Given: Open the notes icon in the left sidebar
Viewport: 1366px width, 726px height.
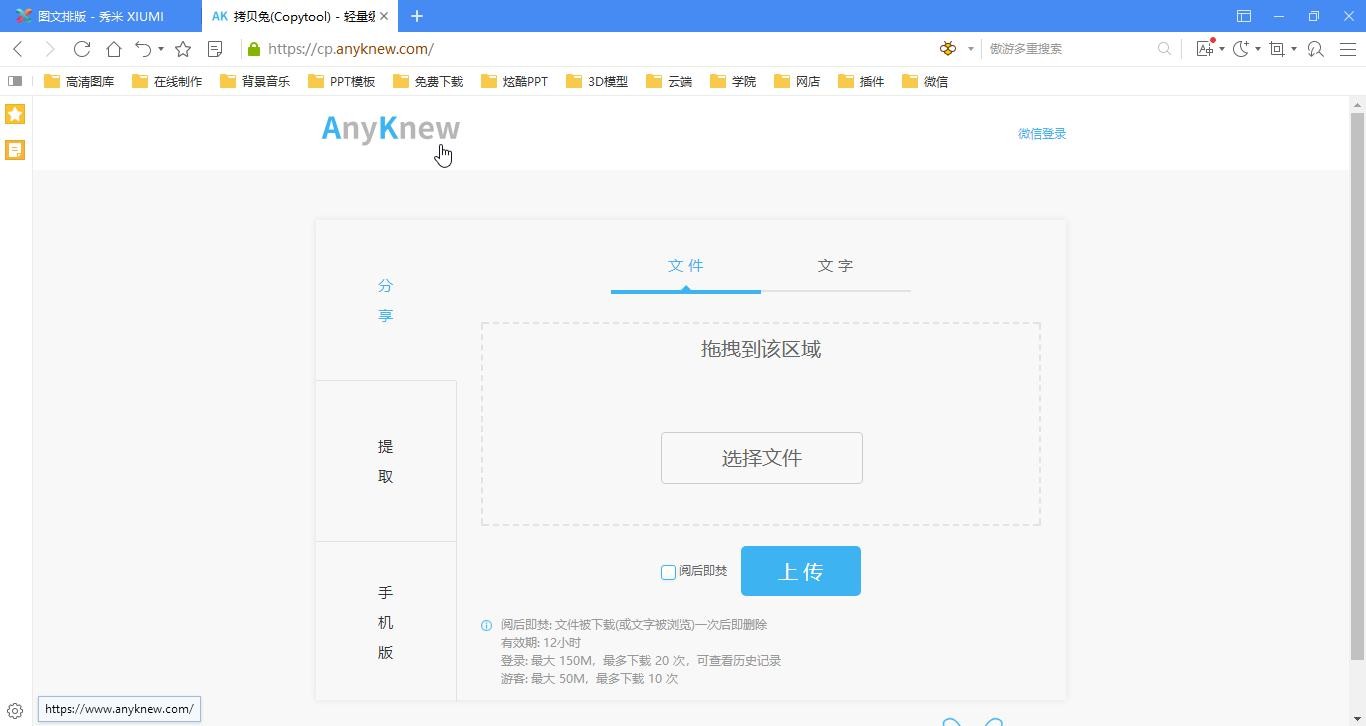Looking at the screenshot, I should pos(15,150).
